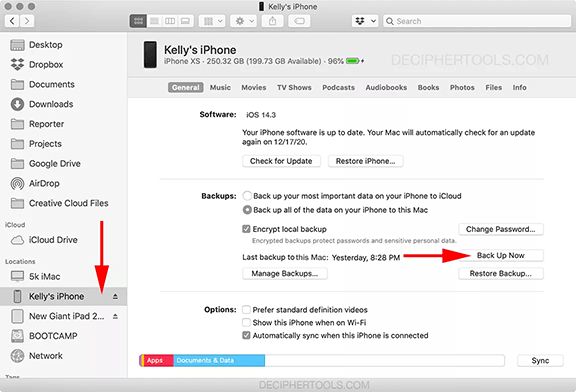576x392 pixels.
Task: Click the iOS 14.3 software version text
Action: click(261, 115)
